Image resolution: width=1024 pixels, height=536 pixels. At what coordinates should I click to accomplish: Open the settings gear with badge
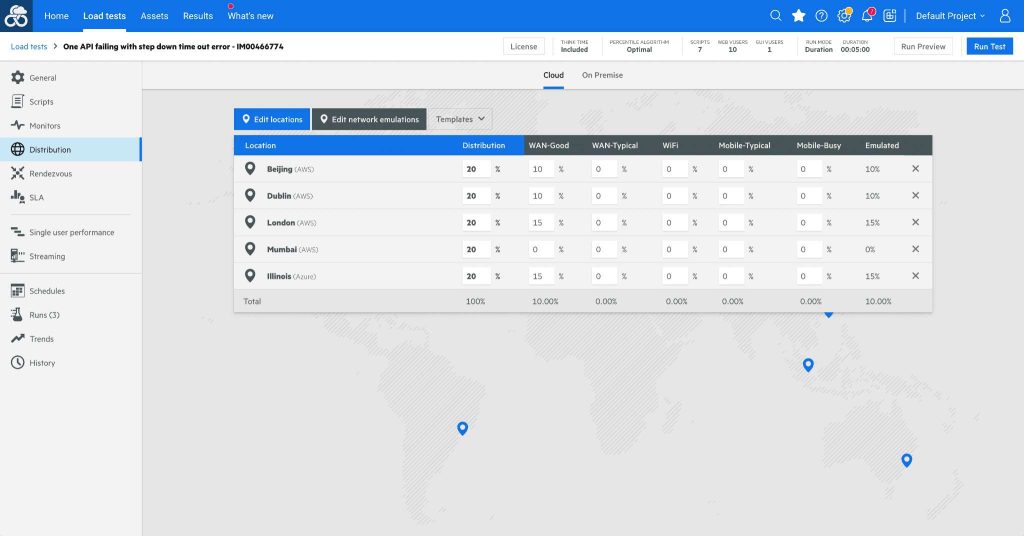point(844,16)
